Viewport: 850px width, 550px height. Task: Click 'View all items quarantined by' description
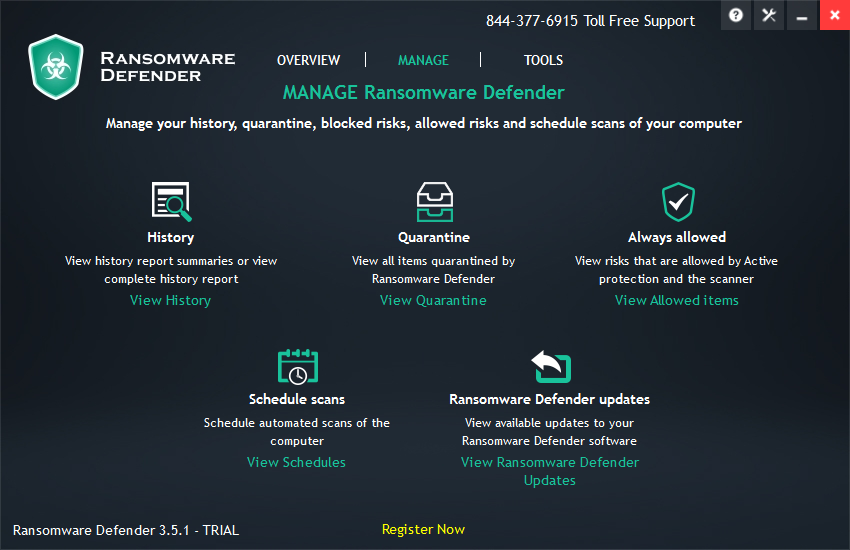pyautogui.click(x=433, y=270)
